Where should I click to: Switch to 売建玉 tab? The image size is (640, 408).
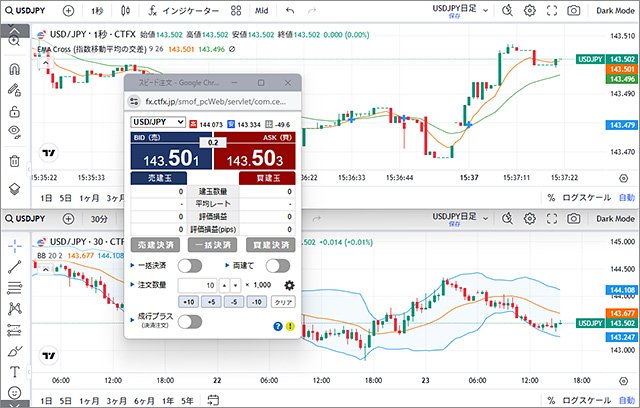(x=159, y=178)
